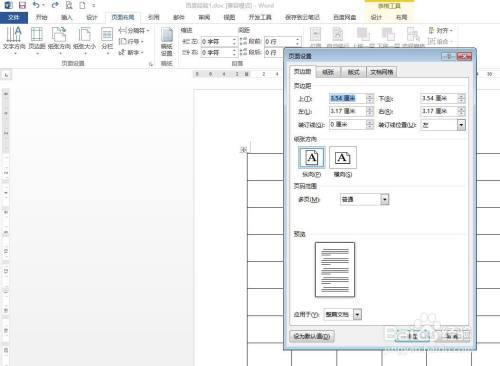This screenshot has height=366, width=500.
Task: Click the page preview thumbnail in the dialog
Action: tap(335, 269)
